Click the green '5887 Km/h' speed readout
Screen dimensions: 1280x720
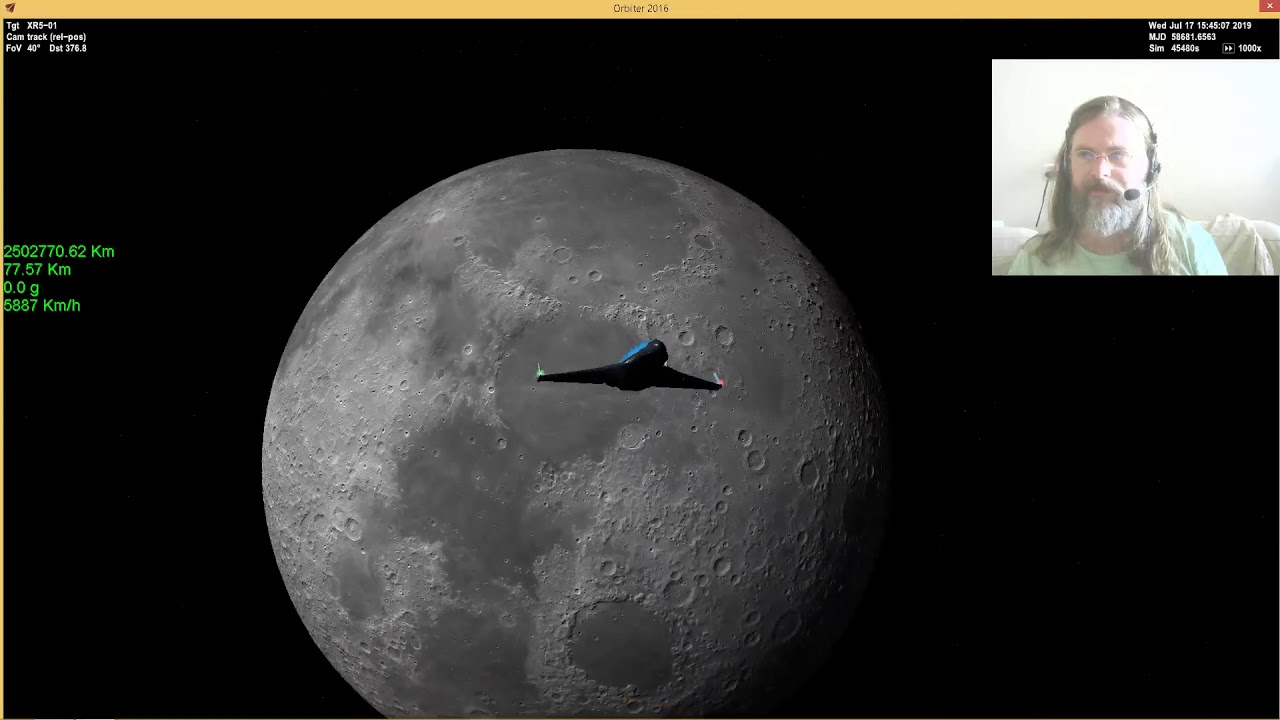click(42, 306)
